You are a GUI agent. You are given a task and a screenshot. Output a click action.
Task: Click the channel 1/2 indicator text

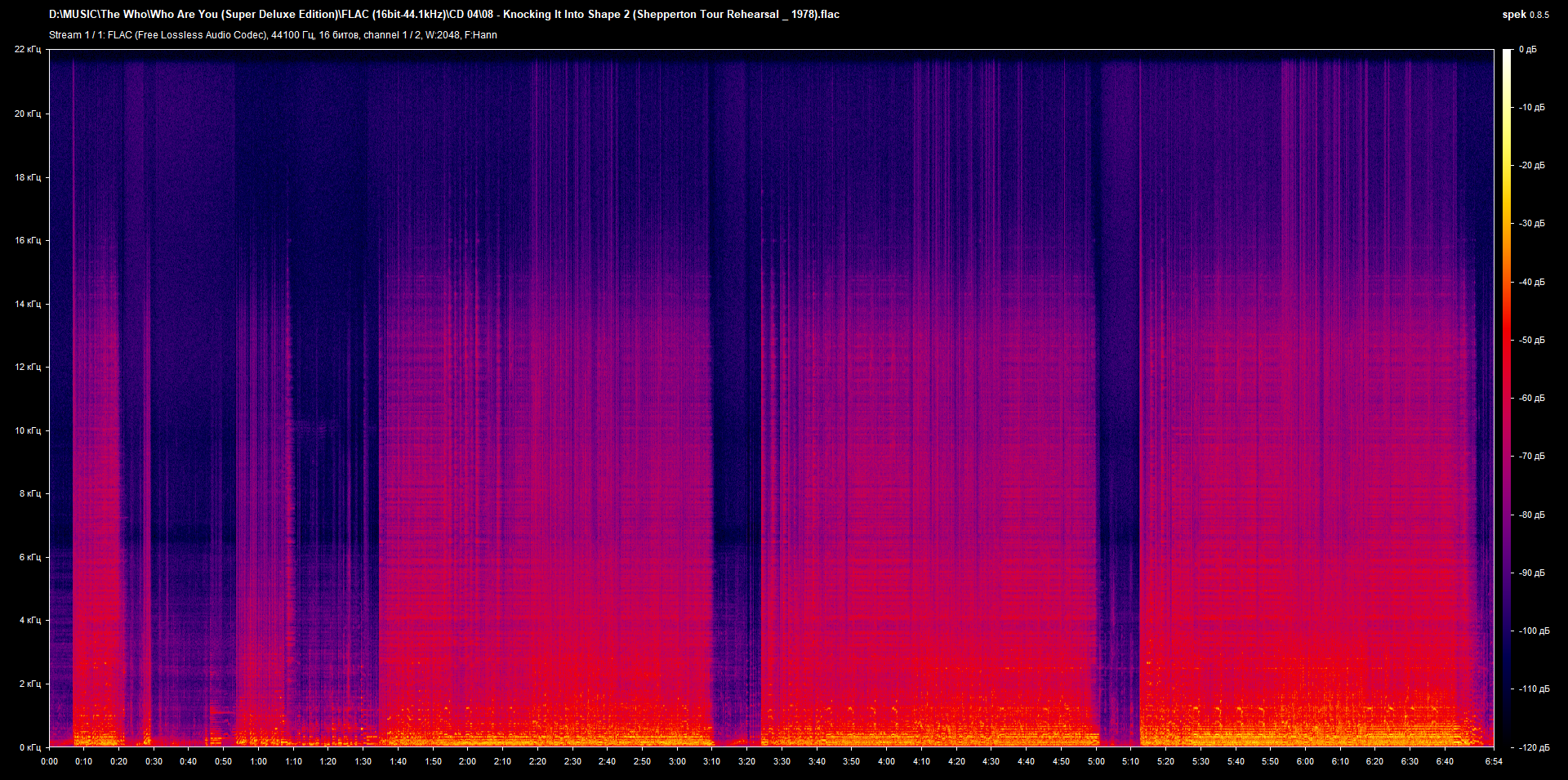point(391,35)
